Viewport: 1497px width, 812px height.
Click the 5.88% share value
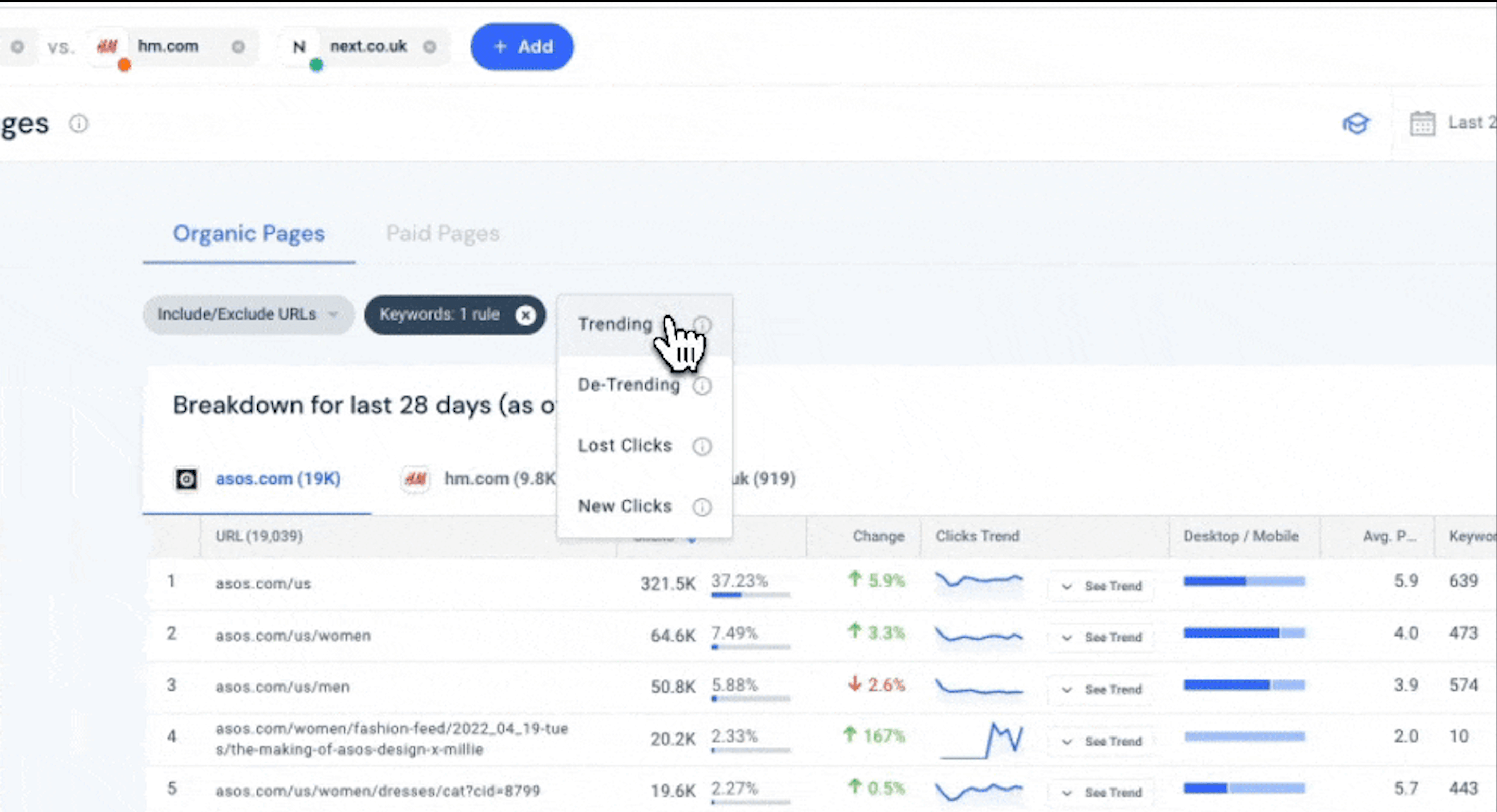pos(734,684)
